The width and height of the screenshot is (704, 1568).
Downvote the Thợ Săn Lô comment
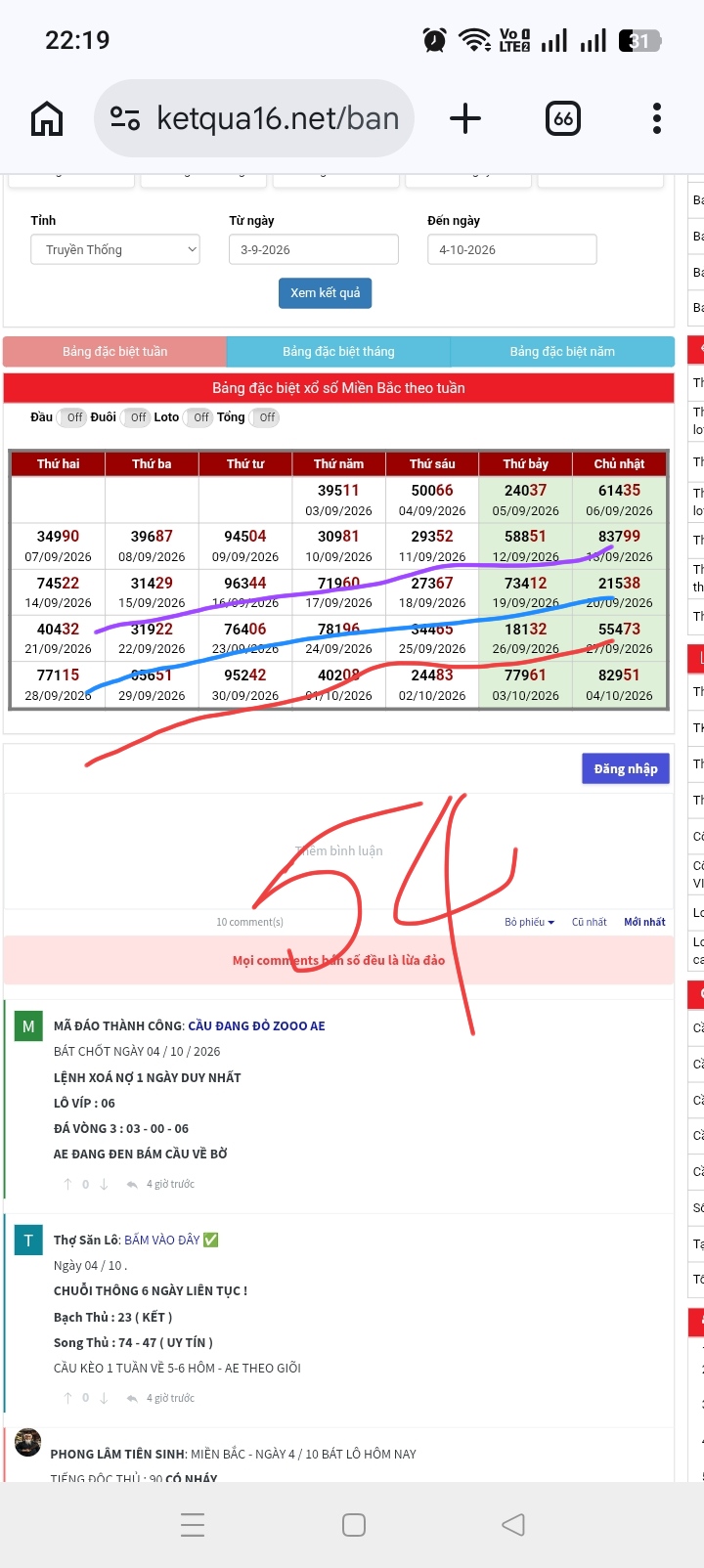tap(104, 1398)
